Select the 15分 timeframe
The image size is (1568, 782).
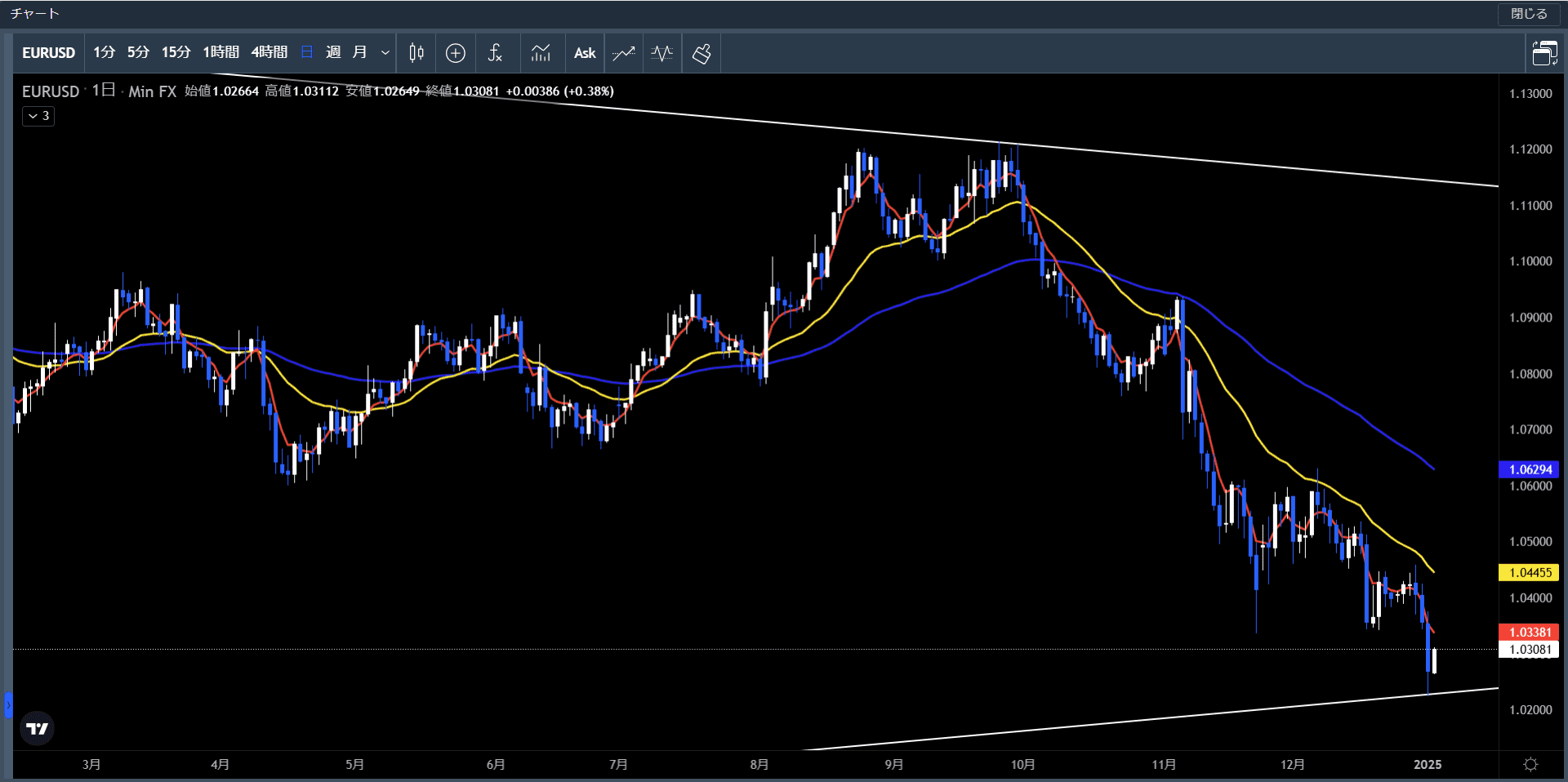[x=176, y=52]
